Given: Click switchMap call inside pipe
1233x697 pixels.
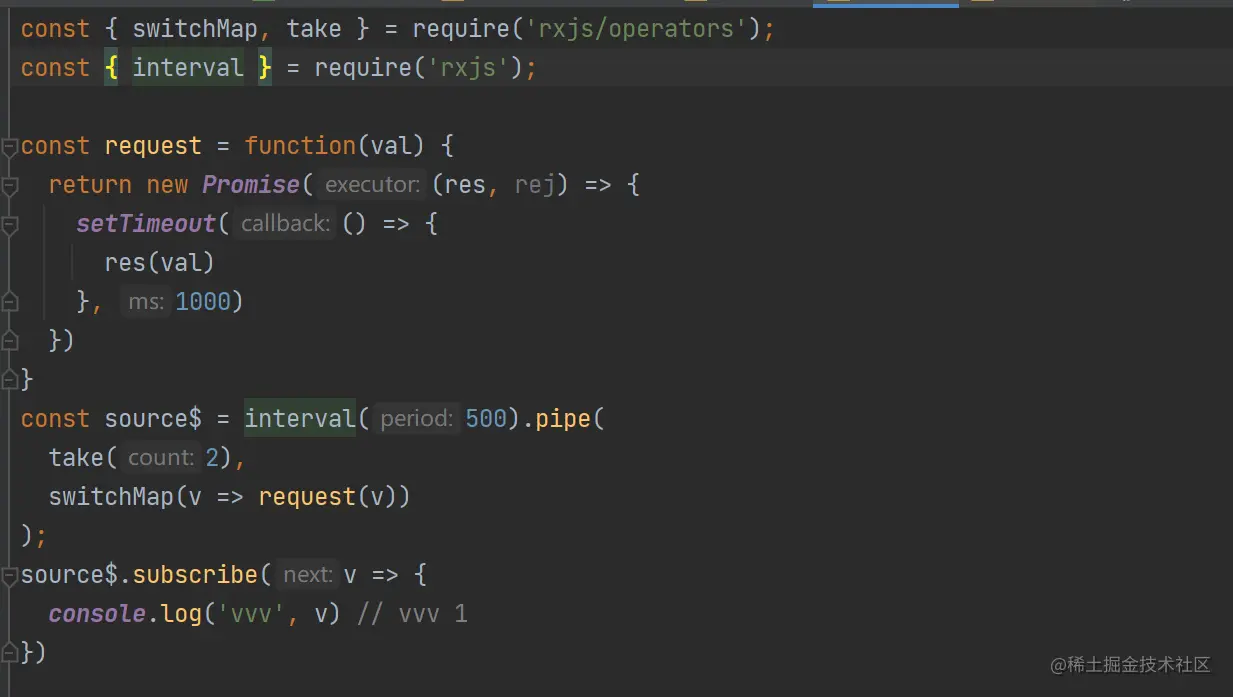Looking at the screenshot, I should (x=111, y=497).
